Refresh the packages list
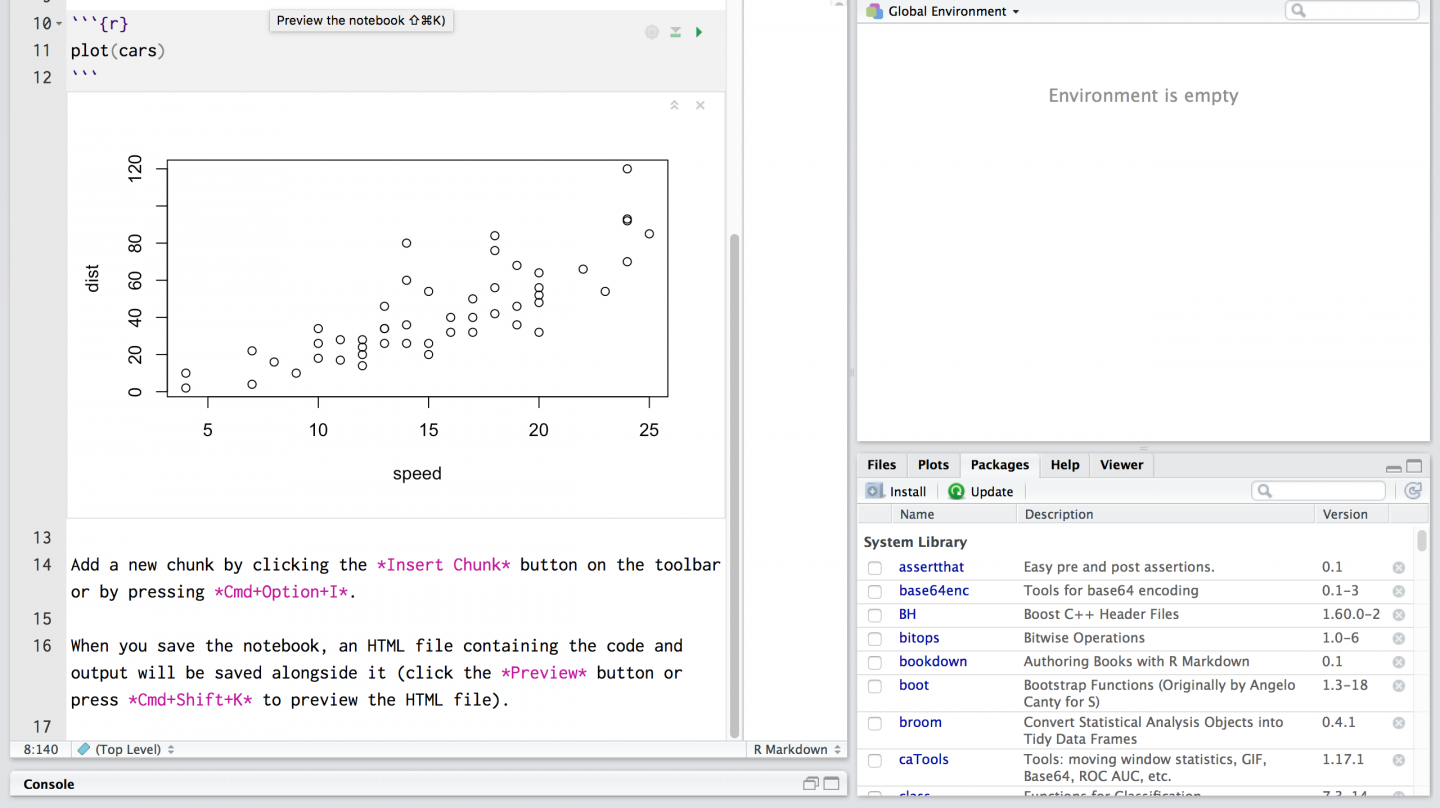The height and width of the screenshot is (808, 1440). tap(1412, 491)
